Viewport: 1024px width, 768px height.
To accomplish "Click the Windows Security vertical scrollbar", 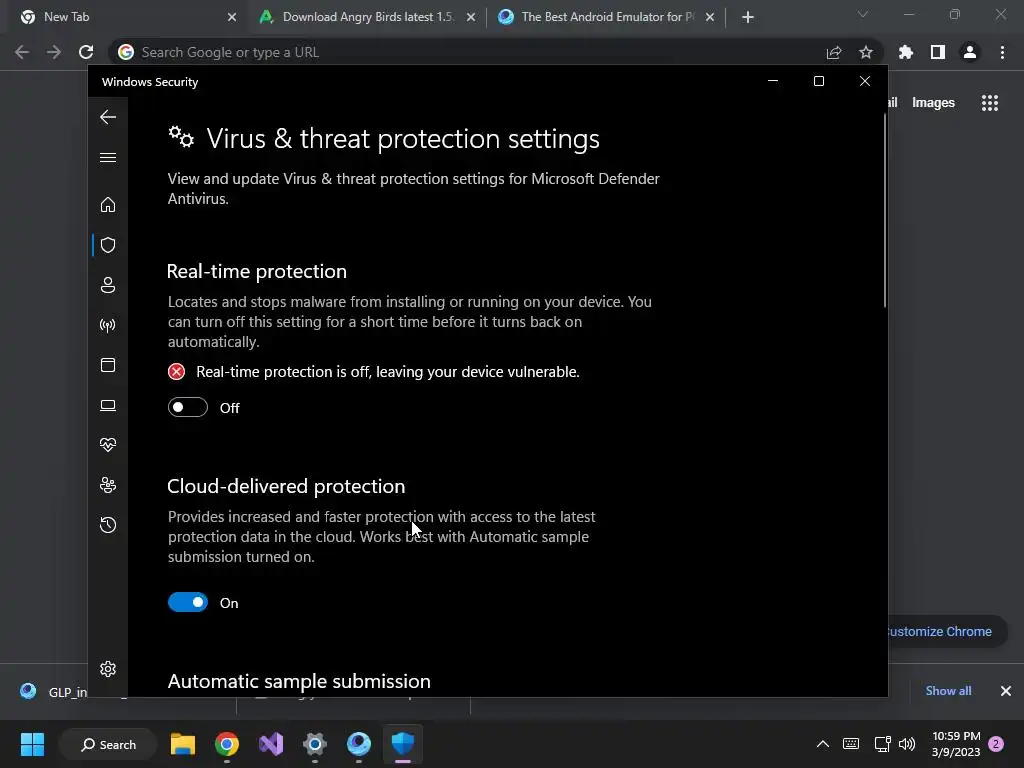I will [885, 210].
